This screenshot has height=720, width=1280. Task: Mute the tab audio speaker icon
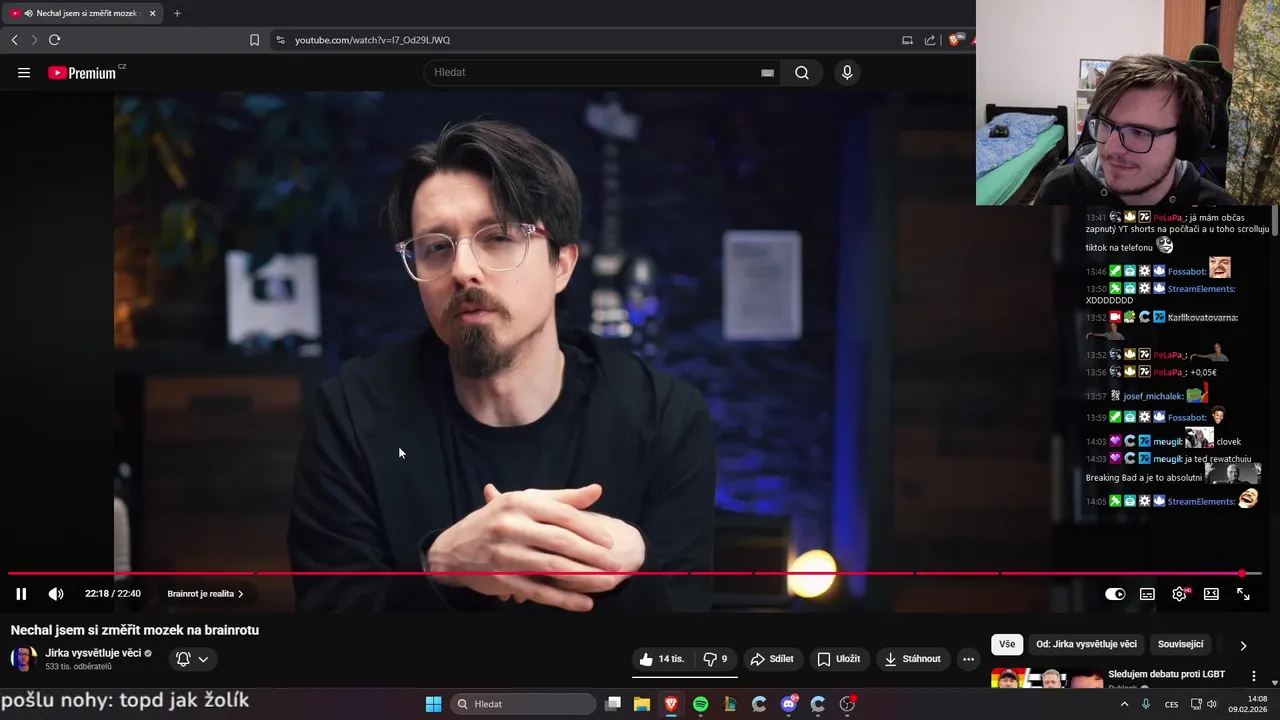coord(29,13)
